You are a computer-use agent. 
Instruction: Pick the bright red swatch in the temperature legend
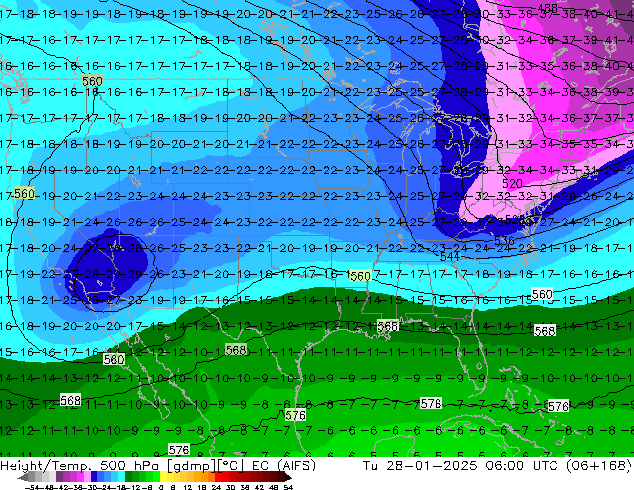point(218,477)
